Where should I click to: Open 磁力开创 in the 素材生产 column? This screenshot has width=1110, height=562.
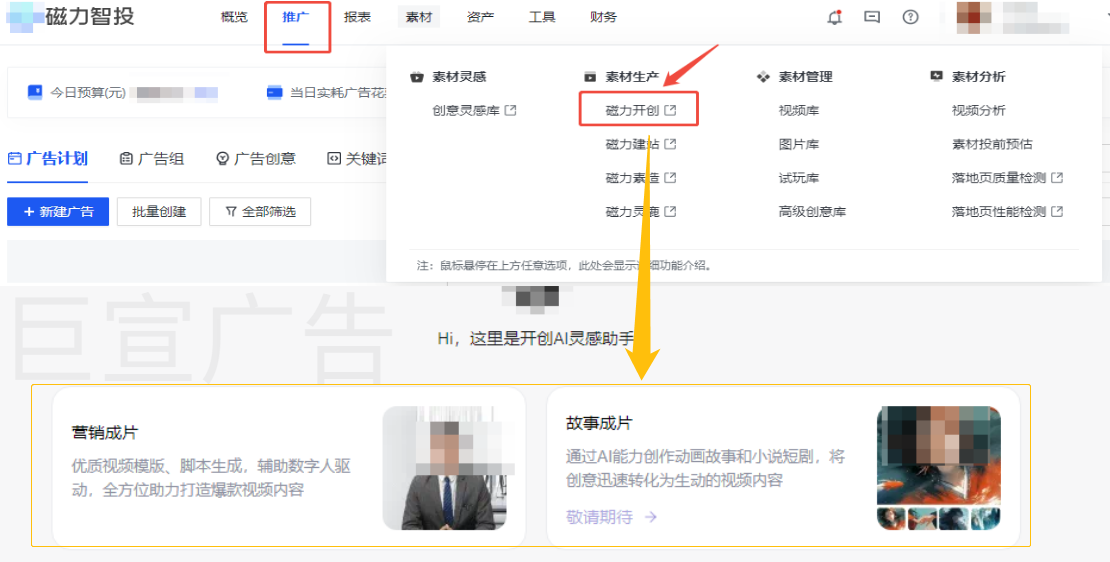click(x=633, y=110)
